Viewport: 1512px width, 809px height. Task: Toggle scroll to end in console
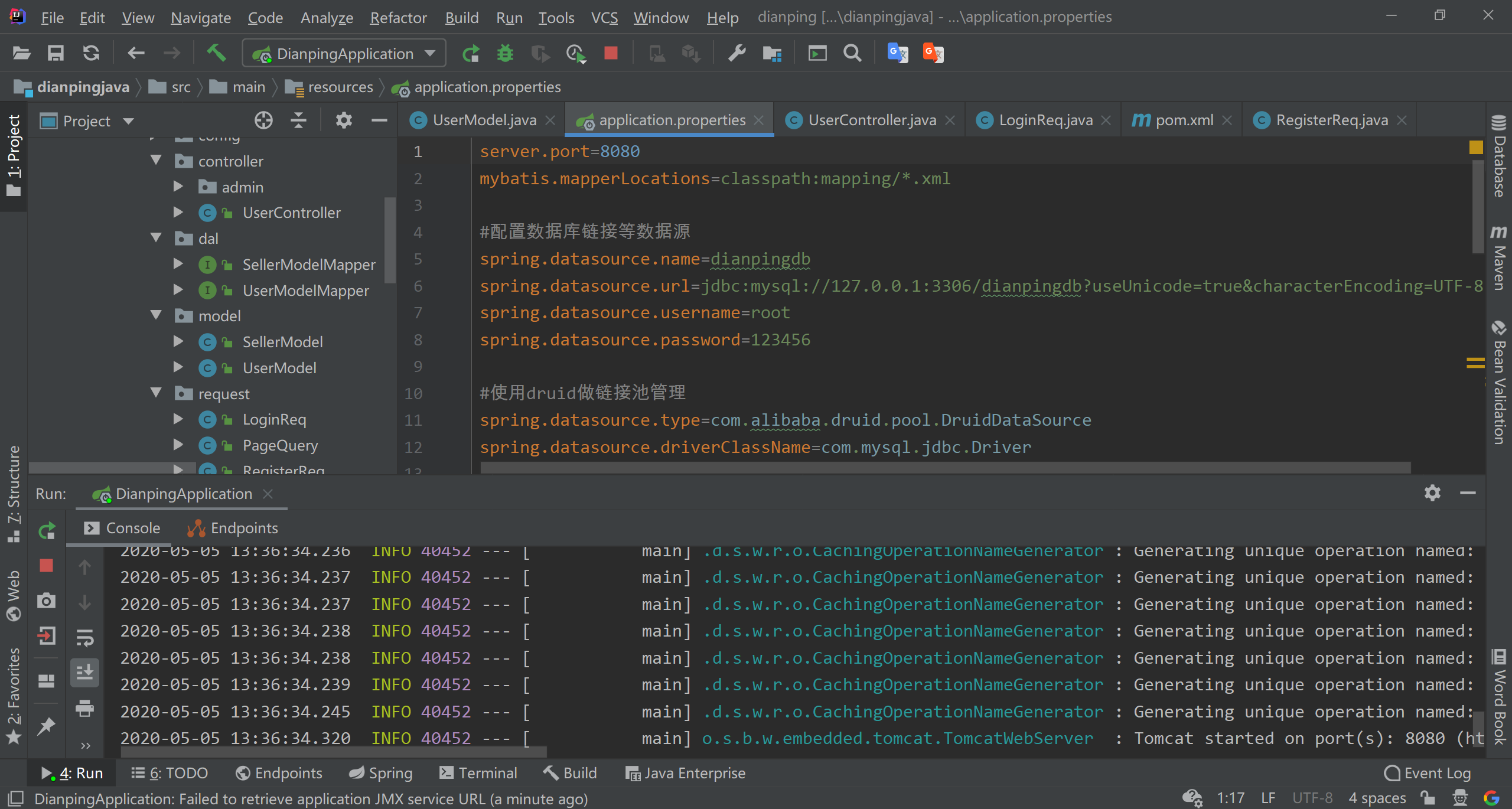coord(84,672)
